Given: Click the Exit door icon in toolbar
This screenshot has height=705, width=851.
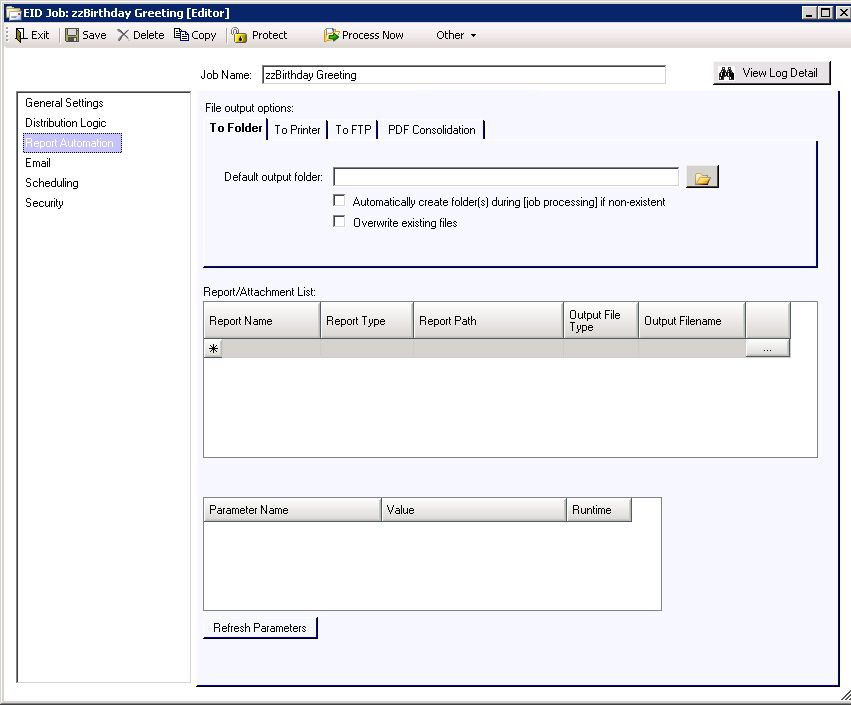Looking at the screenshot, I should tap(21, 35).
